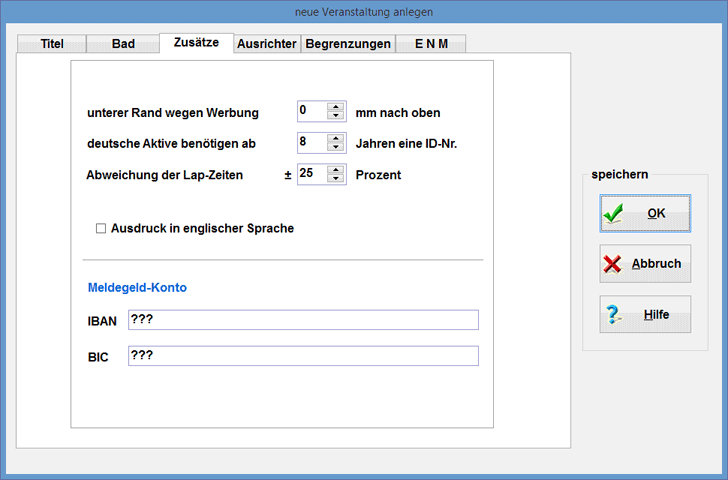Decrease unterer Rand wegen Werbung value

[x=336, y=116]
